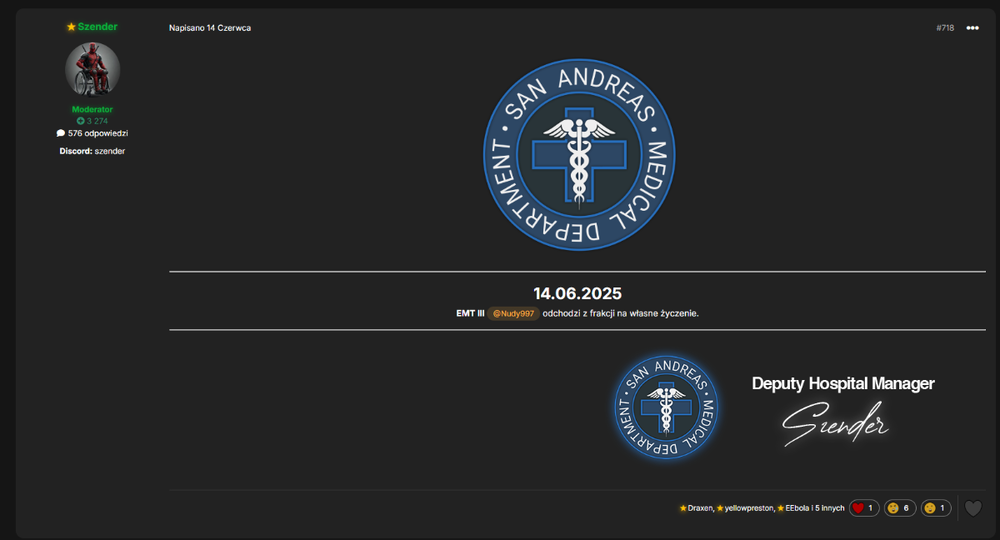Click the Szender handwritten signature image
The height and width of the screenshot is (540, 1000).
[835, 423]
